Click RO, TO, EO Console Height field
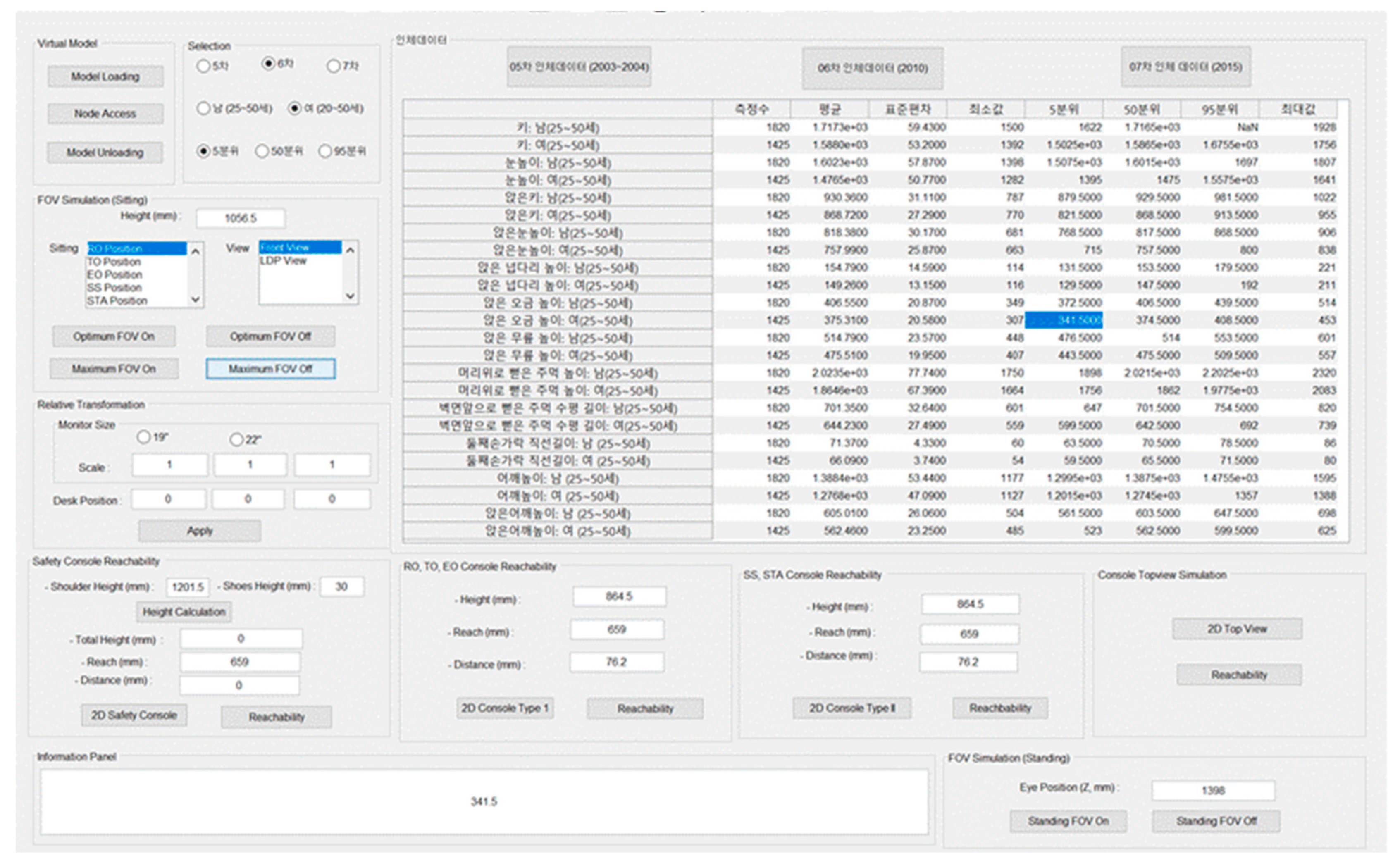 (619, 596)
